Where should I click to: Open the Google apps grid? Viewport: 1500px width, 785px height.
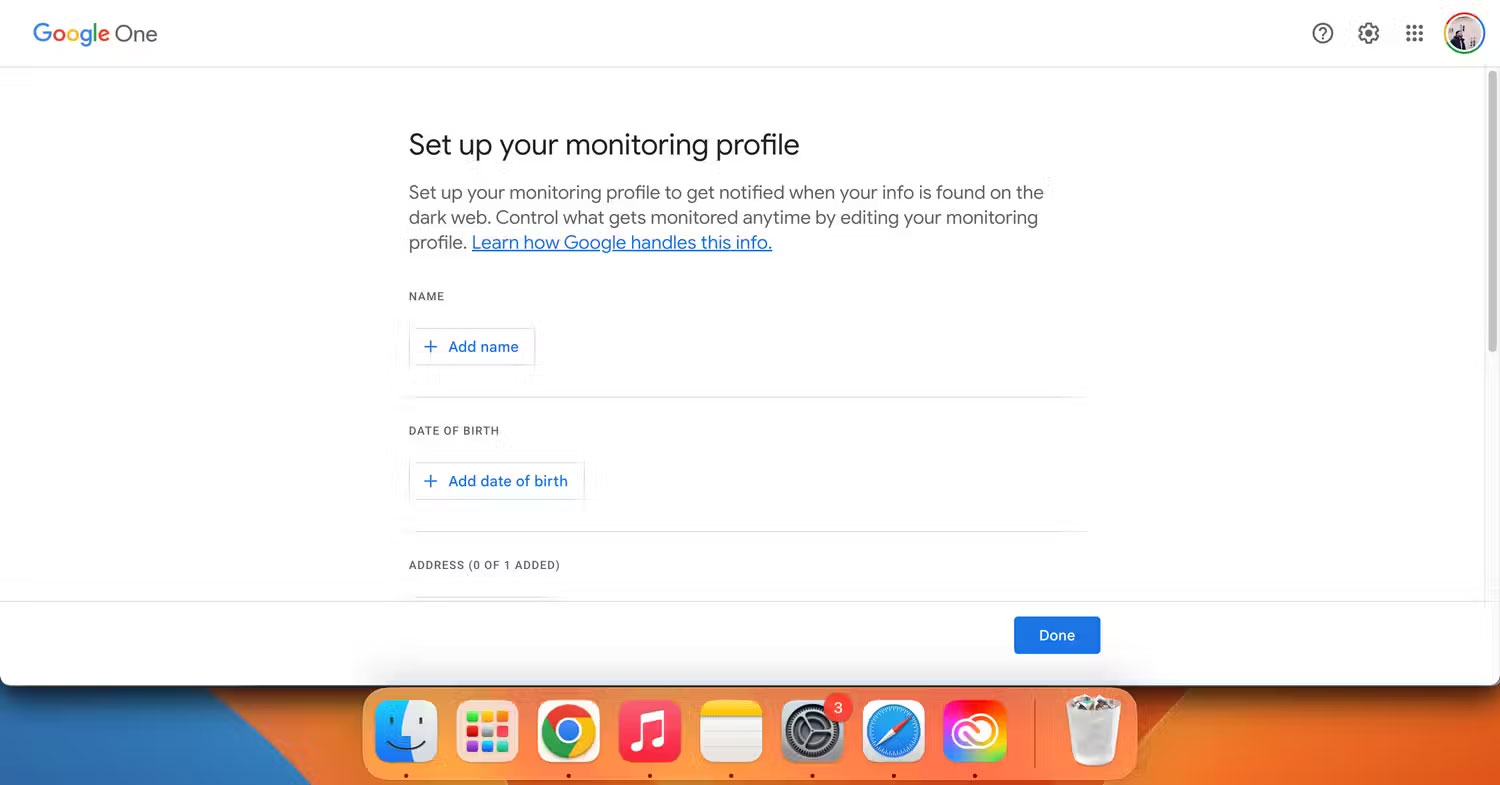click(1414, 33)
